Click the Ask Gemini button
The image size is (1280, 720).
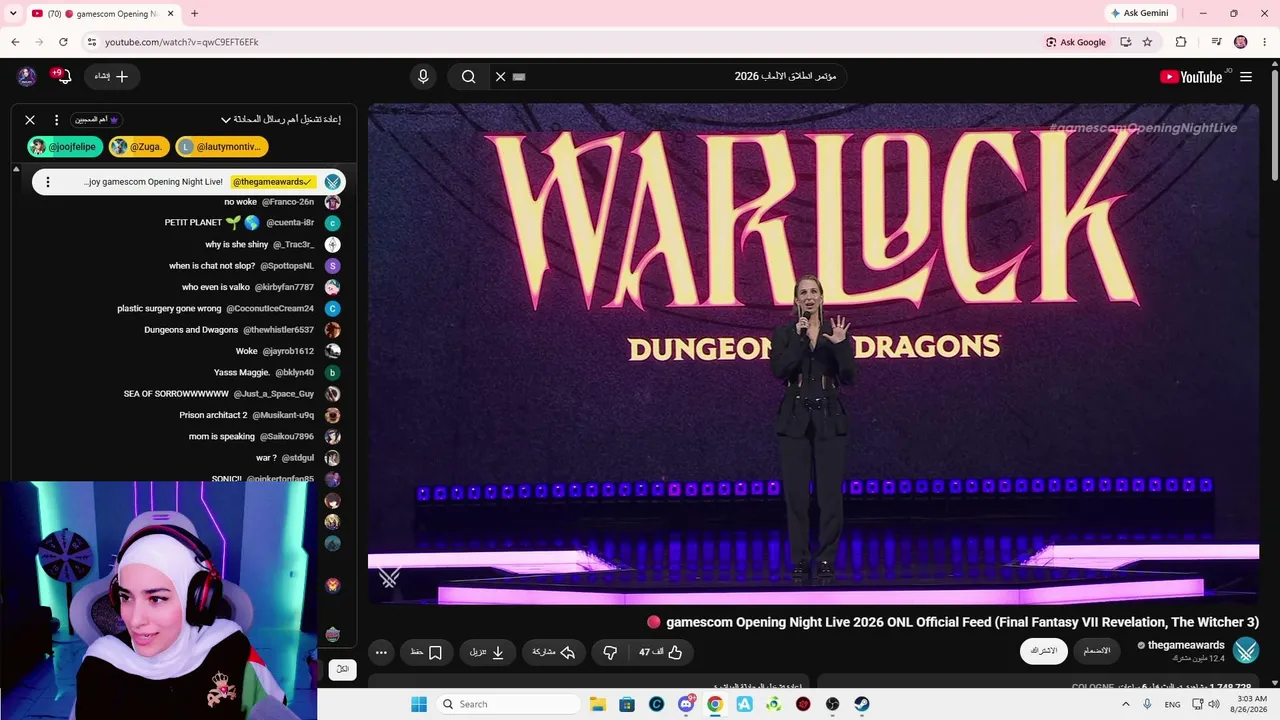(1139, 13)
